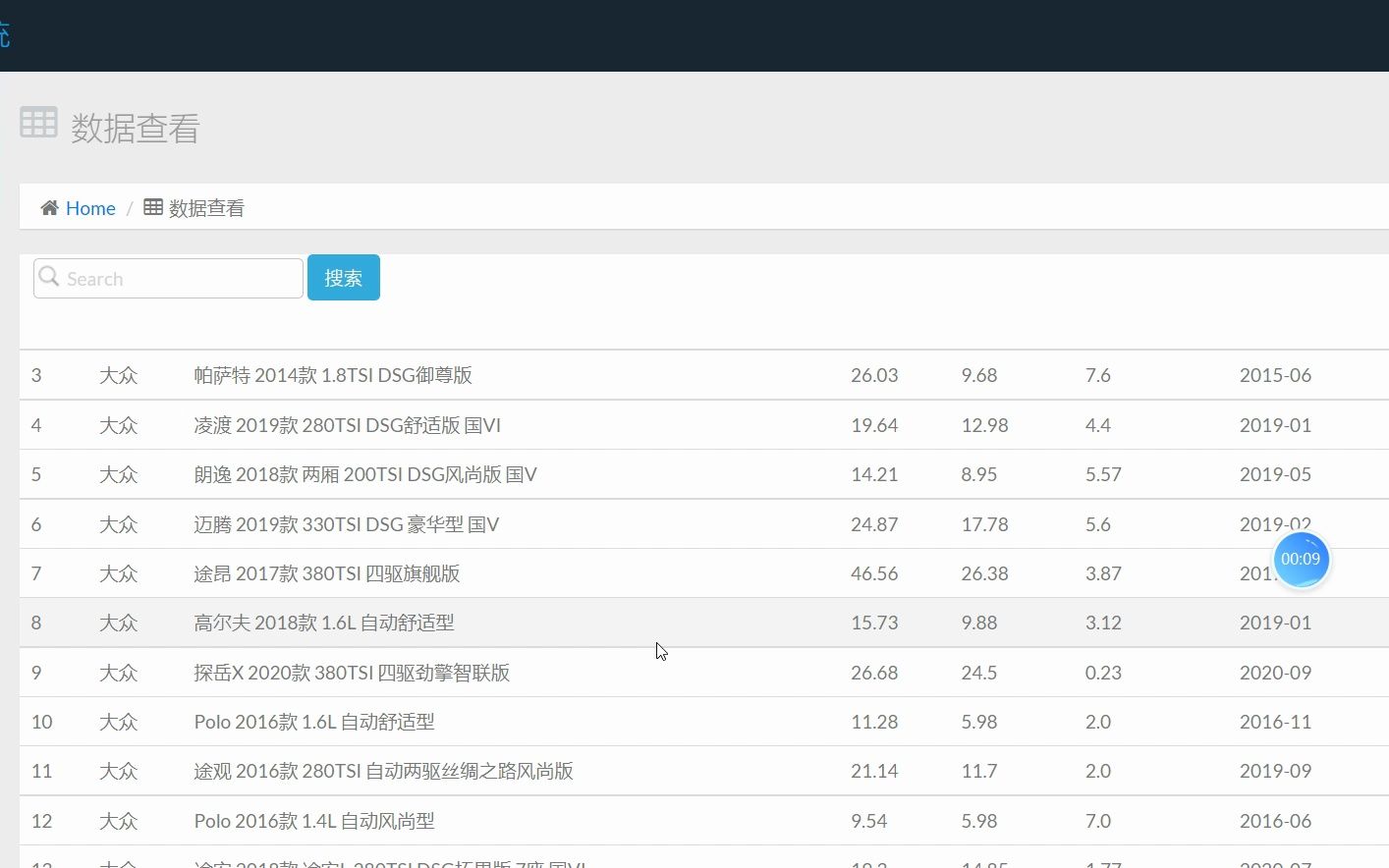Select the row 帕萨特 2014款 1.8TSI DSG御尊版
The image size is (1389, 868).
333,375
